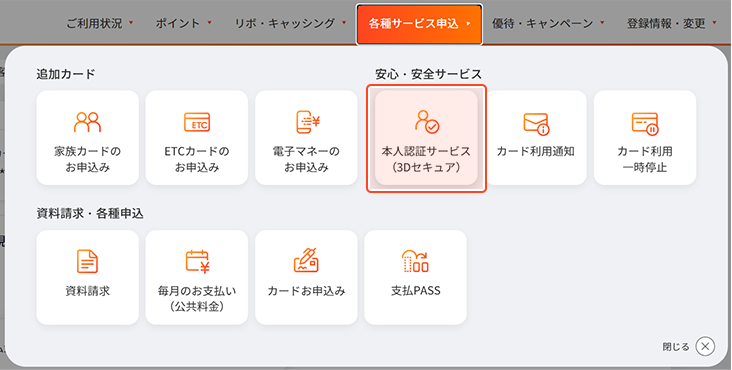This screenshot has height=370, width=732.
Task: Open 電子マネーのお申込み label
Action: click(306, 159)
